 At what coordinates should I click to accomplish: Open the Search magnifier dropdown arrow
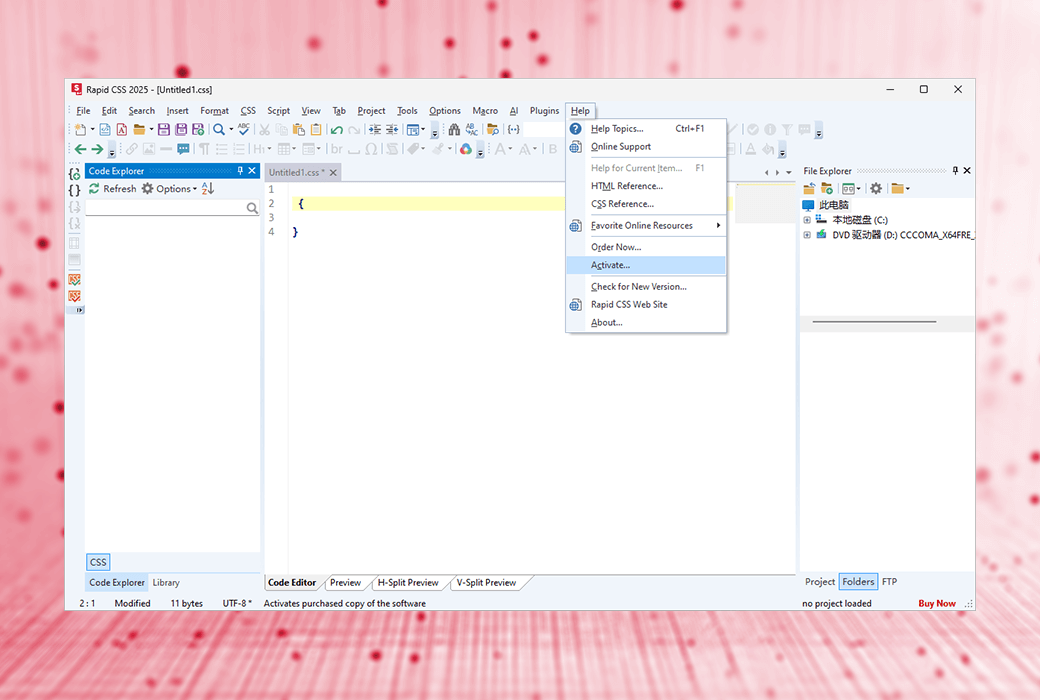pos(231,129)
